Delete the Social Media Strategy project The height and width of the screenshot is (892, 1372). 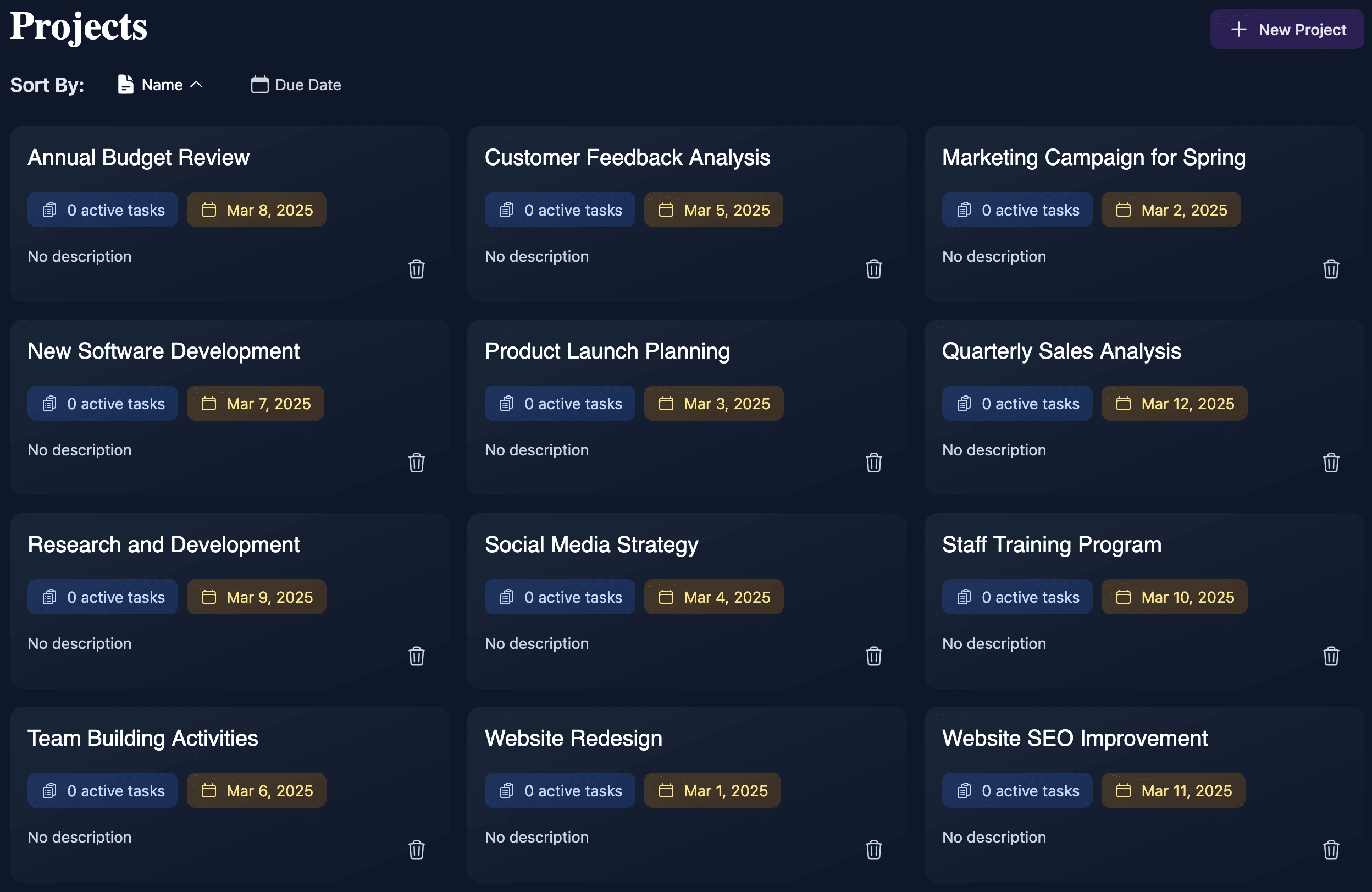[873, 656]
